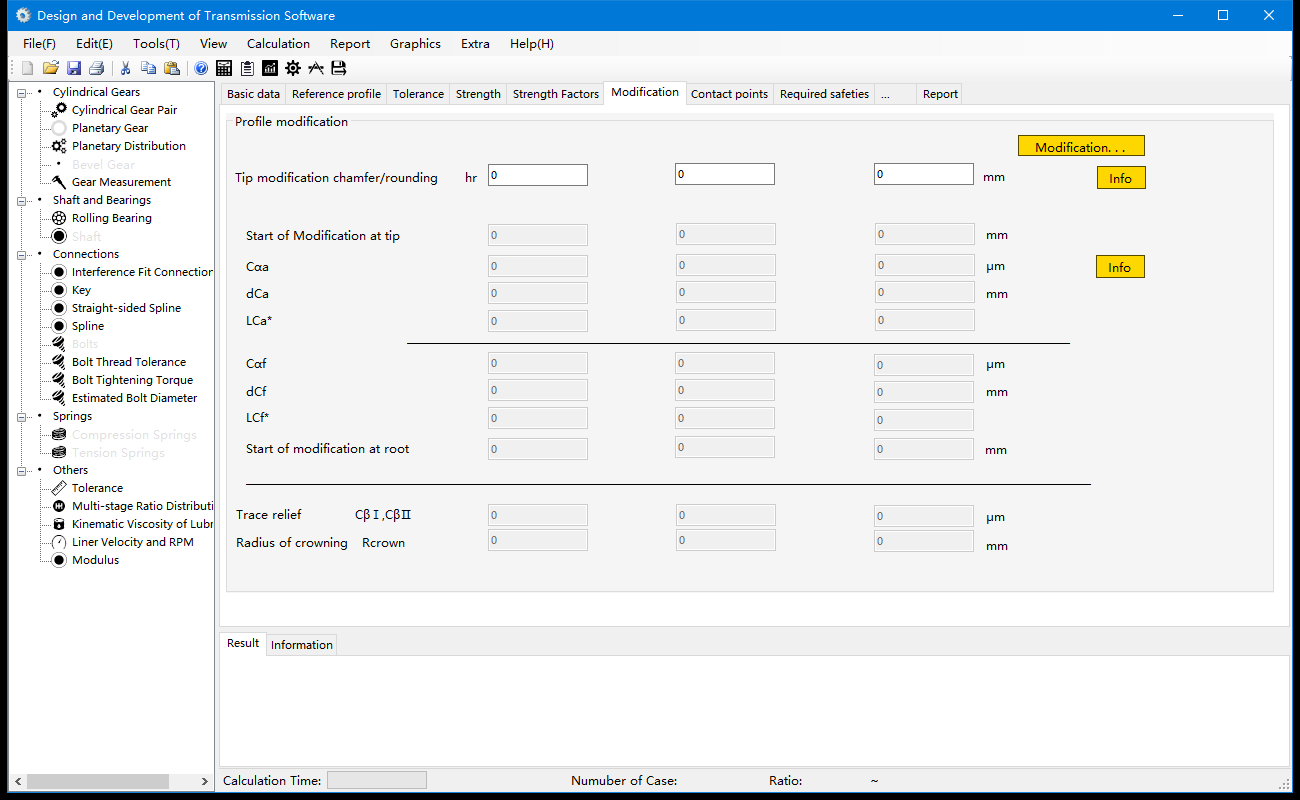Select Interference Fit Connection tree item
The height and width of the screenshot is (800, 1300).
coord(142,272)
